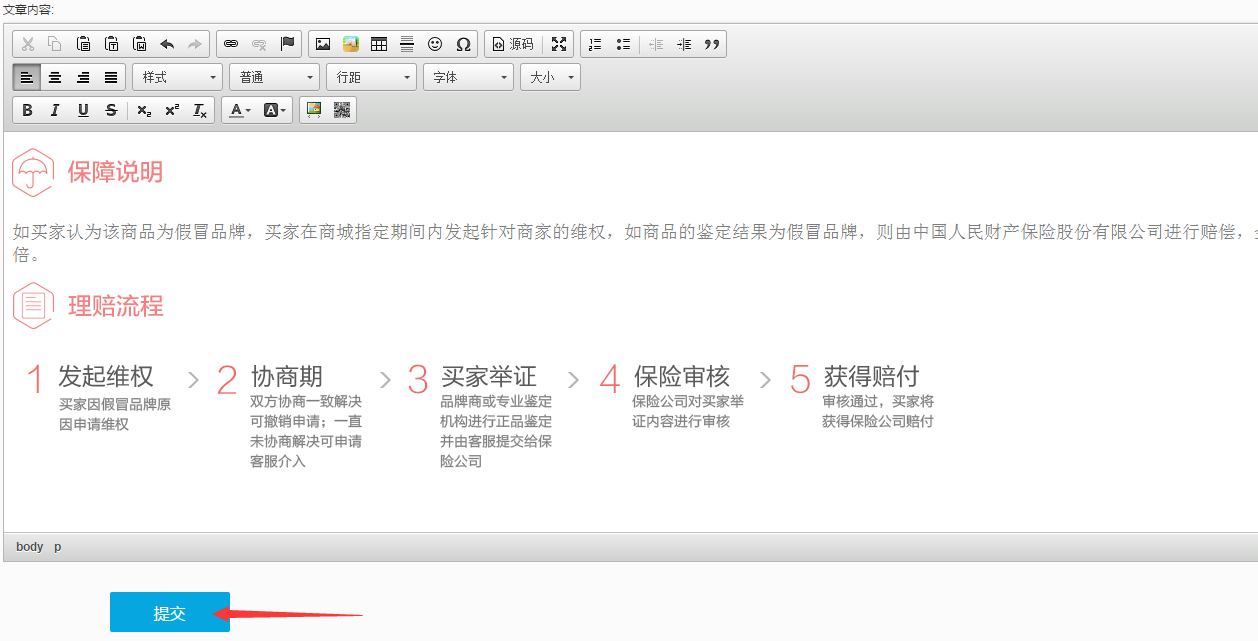Insert a QR code
The height and width of the screenshot is (641, 1258).
pyautogui.click(x=342, y=110)
